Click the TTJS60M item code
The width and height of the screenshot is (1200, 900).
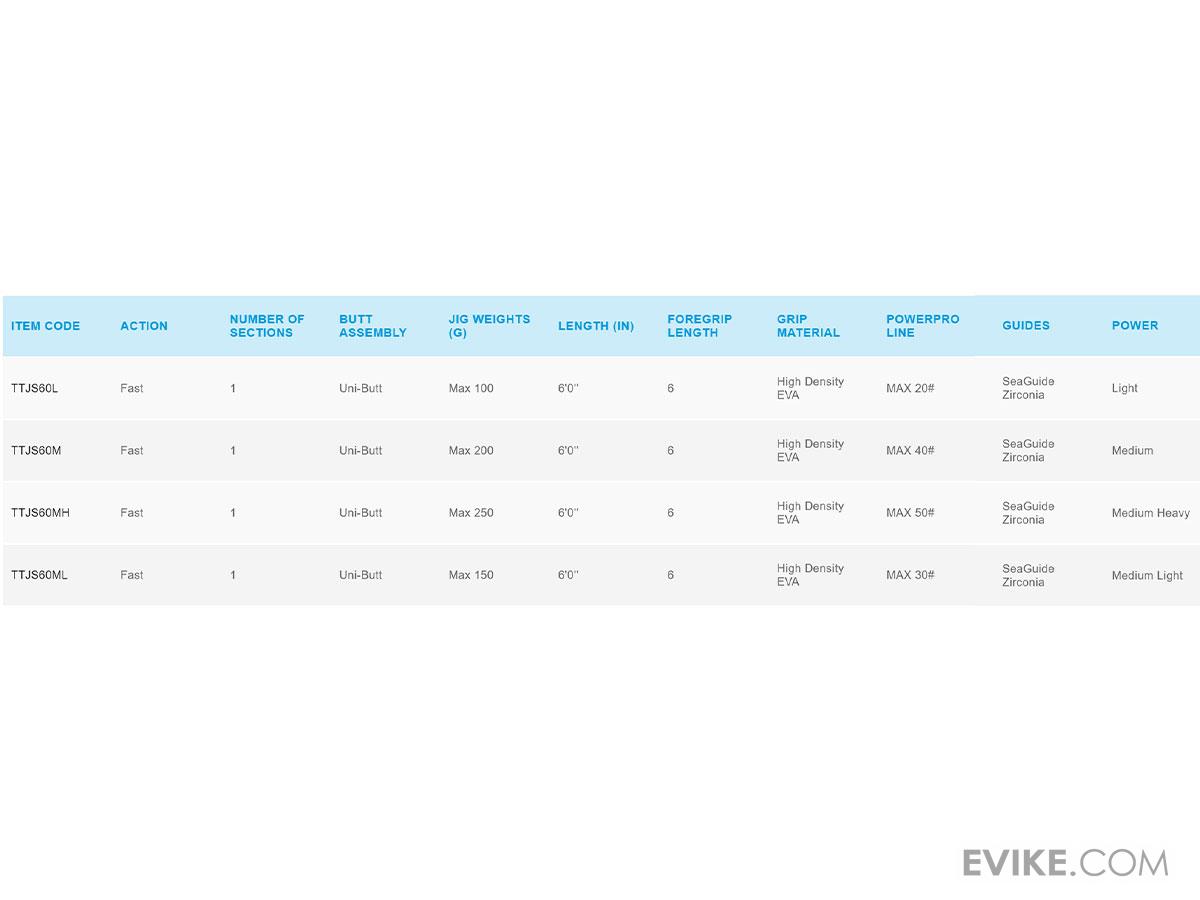(36, 451)
